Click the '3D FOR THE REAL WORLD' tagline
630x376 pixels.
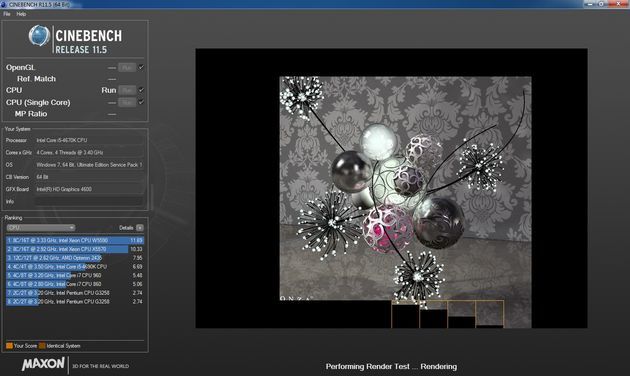100,366
